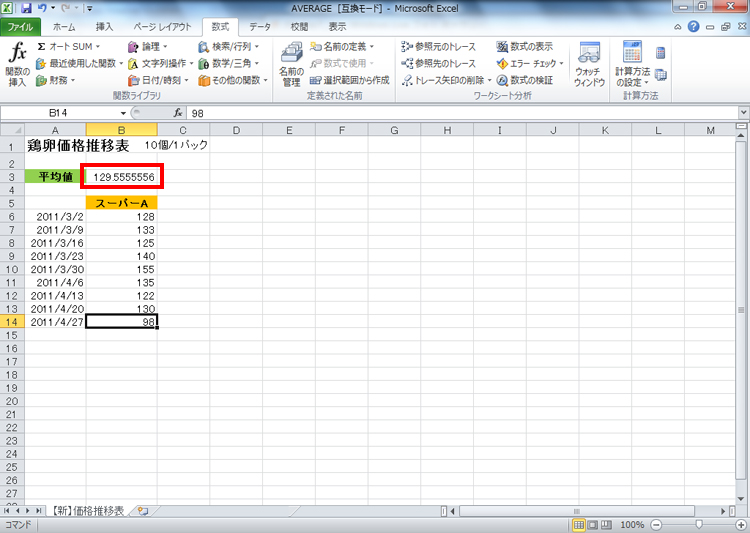Viewport: 750px width, 533px height.
Task: Click the fx icon in formula bar
Action: pyautogui.click(x=178, y=113)
